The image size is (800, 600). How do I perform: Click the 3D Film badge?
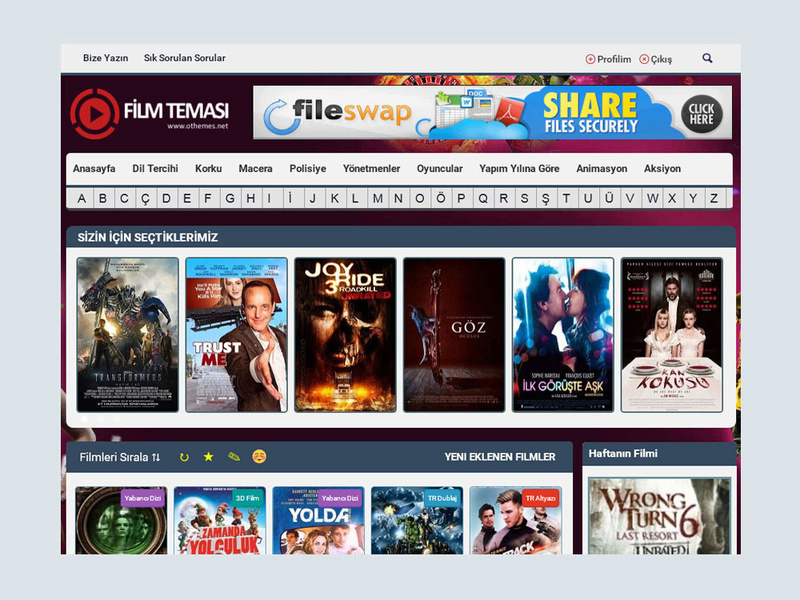click(x=247, y=498)
